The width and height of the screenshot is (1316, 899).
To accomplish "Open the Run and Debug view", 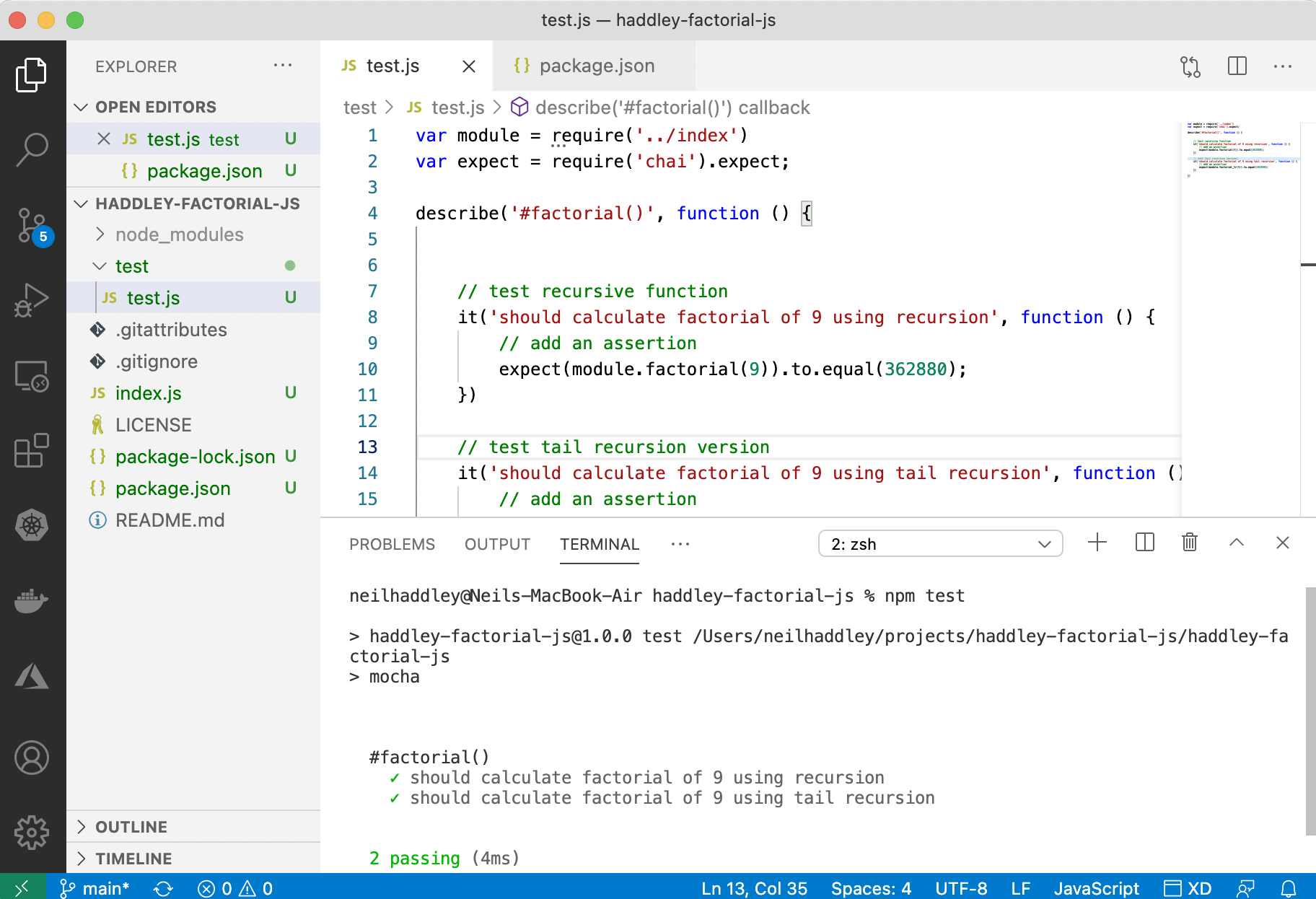I will [32, 300].
